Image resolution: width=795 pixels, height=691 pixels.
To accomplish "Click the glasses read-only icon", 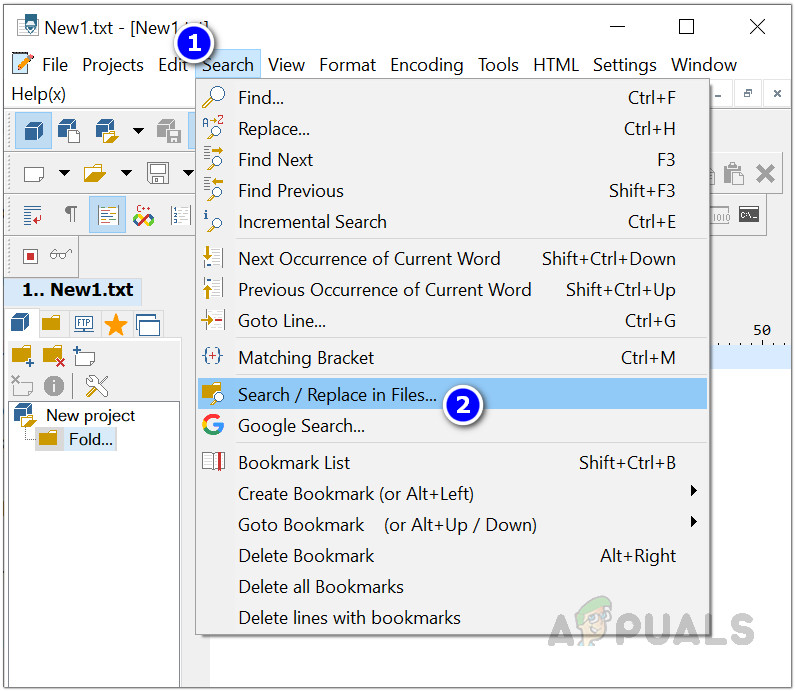I will (x=61, y=255).
